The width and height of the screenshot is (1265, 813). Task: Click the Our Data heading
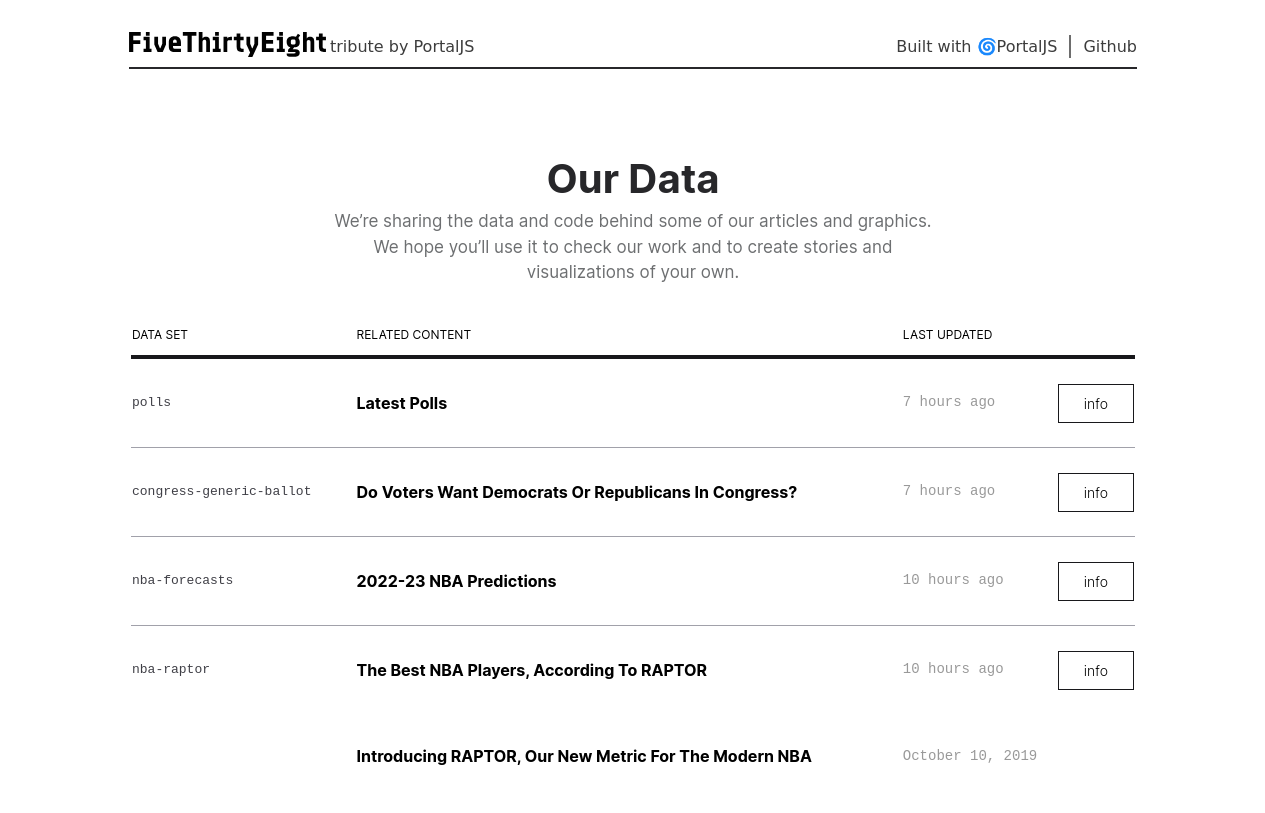[632, 179]
